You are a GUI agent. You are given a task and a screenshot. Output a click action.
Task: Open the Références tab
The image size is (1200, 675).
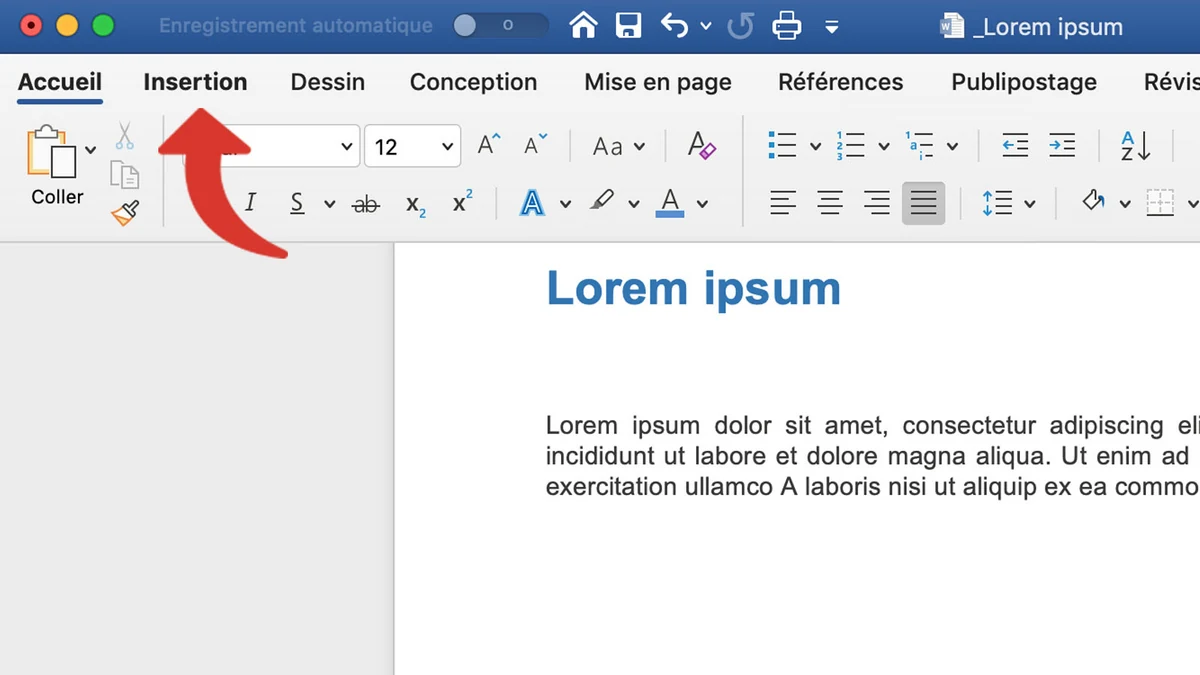click(840, 82)
